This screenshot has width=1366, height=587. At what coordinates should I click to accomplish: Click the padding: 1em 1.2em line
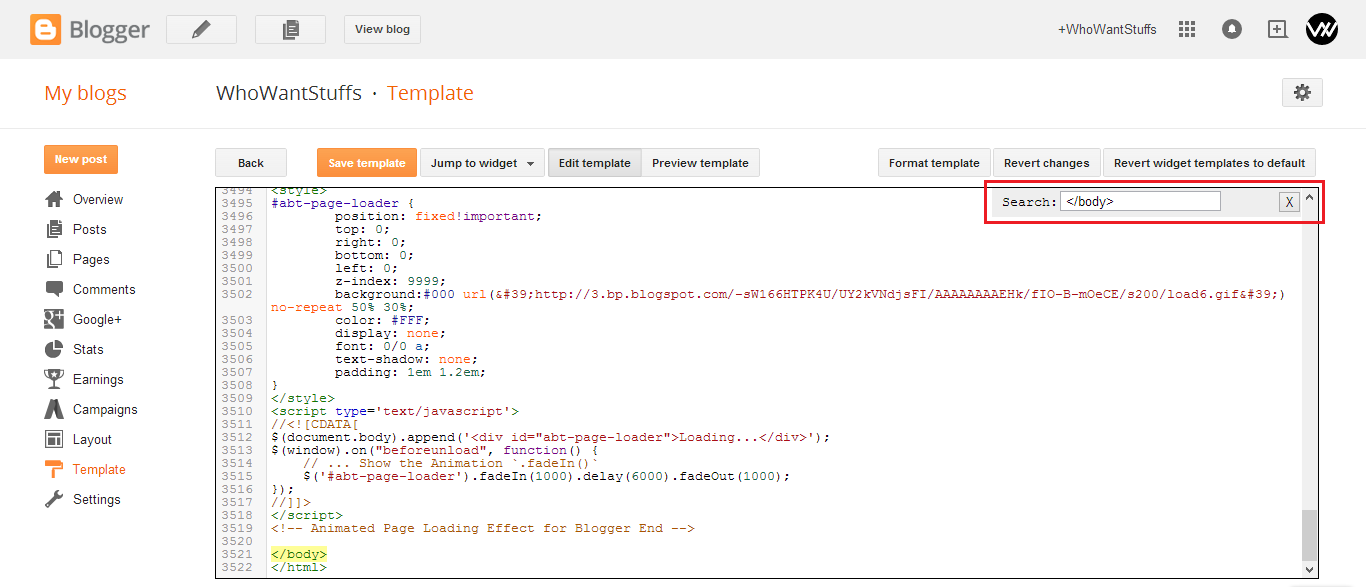coord(411,372)
